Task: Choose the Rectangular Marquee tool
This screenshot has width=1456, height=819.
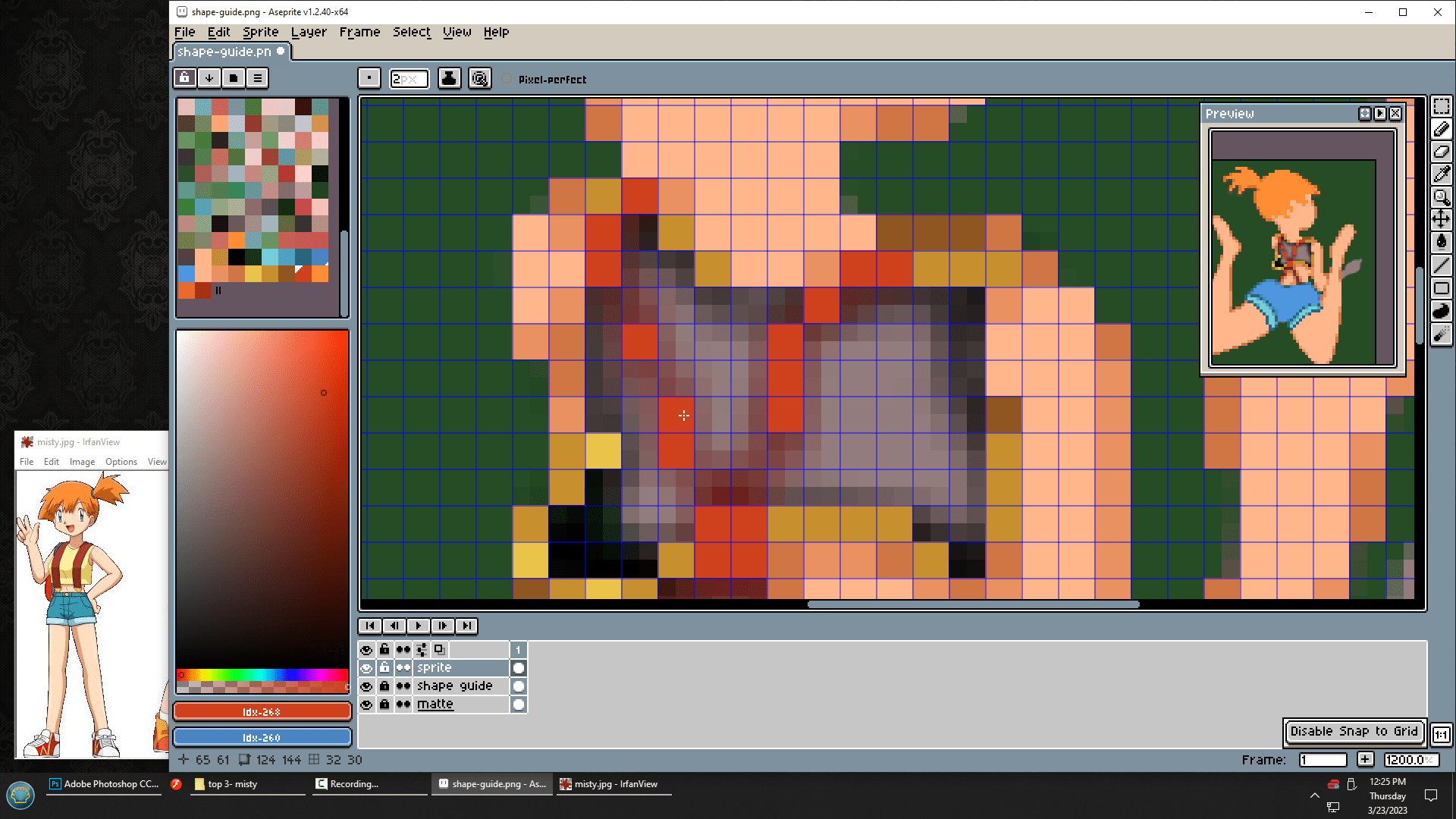Action: click(1441, 107)
